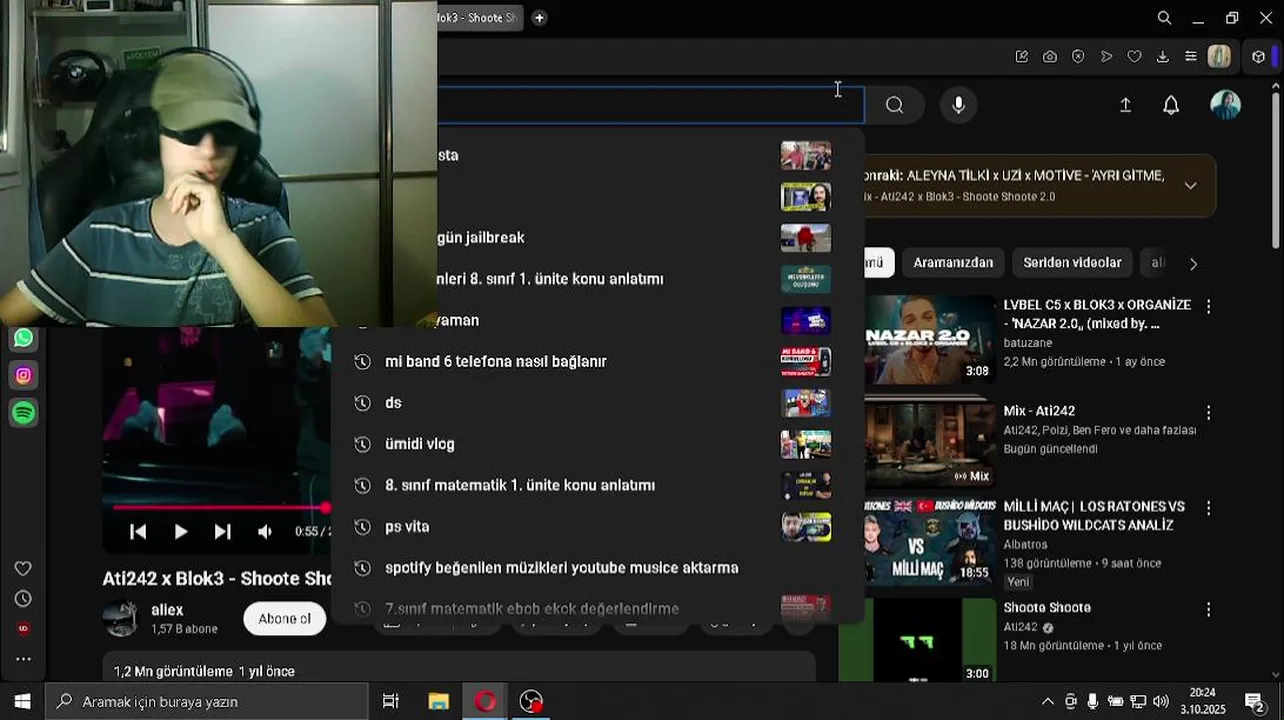Open the YouTube notifications bell
This screenshot has height=720, width=1284.
(1171, 105)
